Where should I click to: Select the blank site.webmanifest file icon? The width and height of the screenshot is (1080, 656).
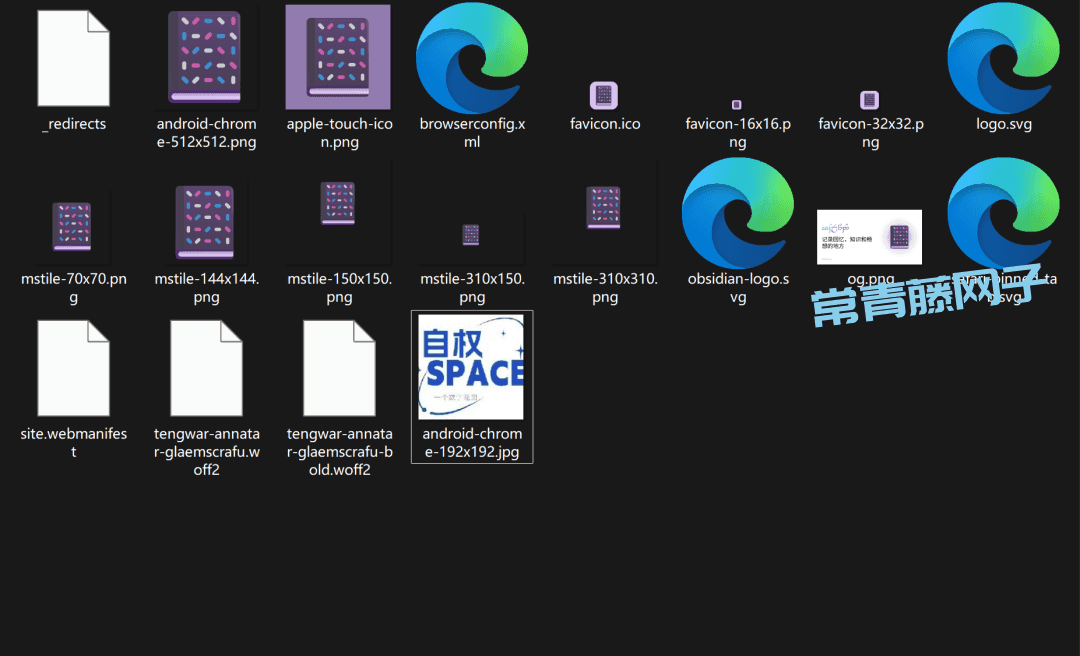(73, 368)
